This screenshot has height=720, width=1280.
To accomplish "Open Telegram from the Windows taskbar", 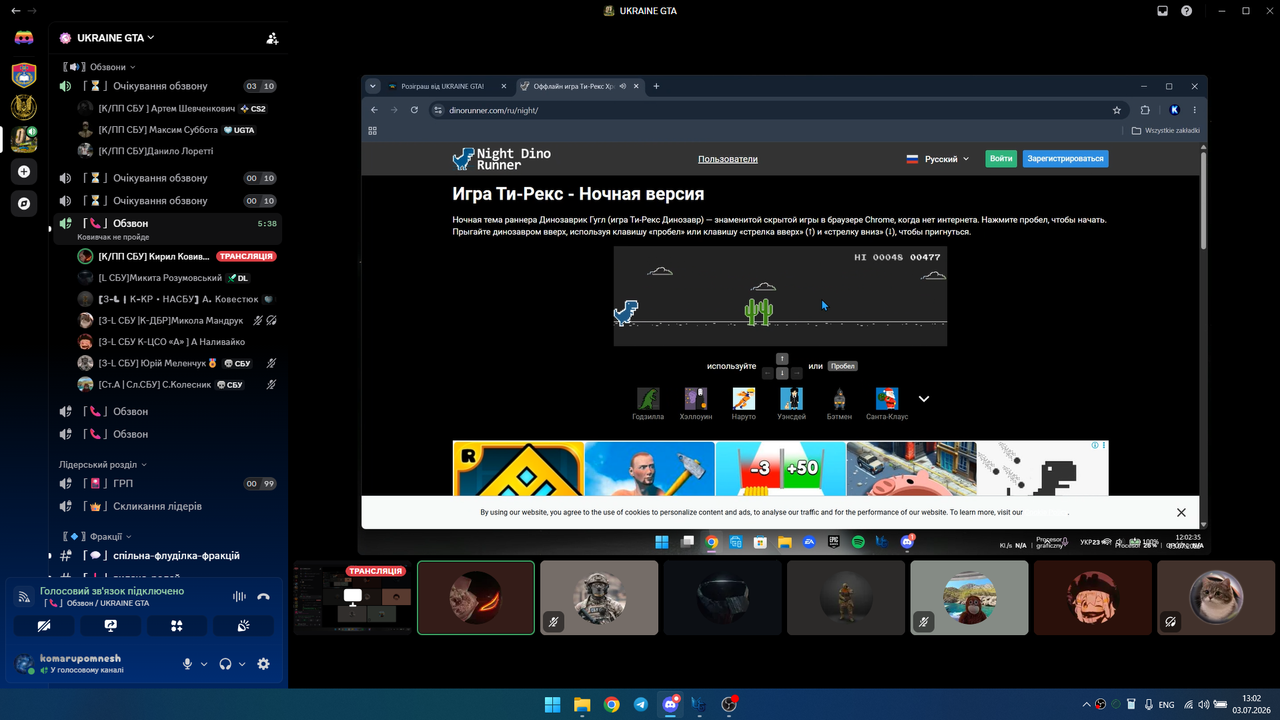I will pyautogui.click(x=641, y=705).
